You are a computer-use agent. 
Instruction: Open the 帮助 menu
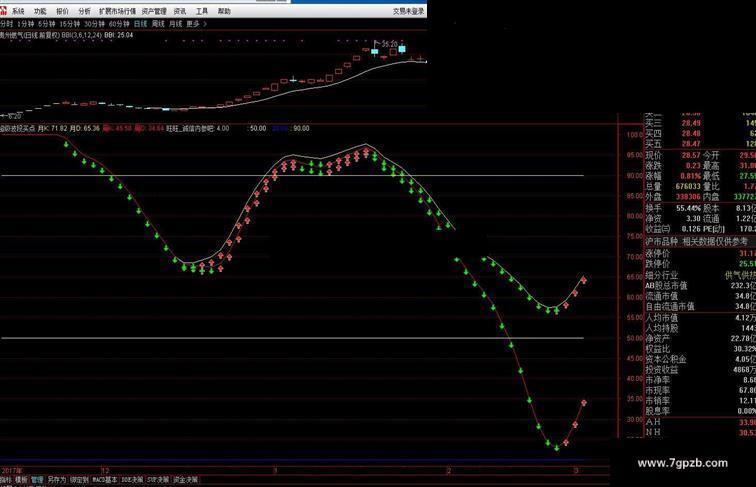click(224, 11)
